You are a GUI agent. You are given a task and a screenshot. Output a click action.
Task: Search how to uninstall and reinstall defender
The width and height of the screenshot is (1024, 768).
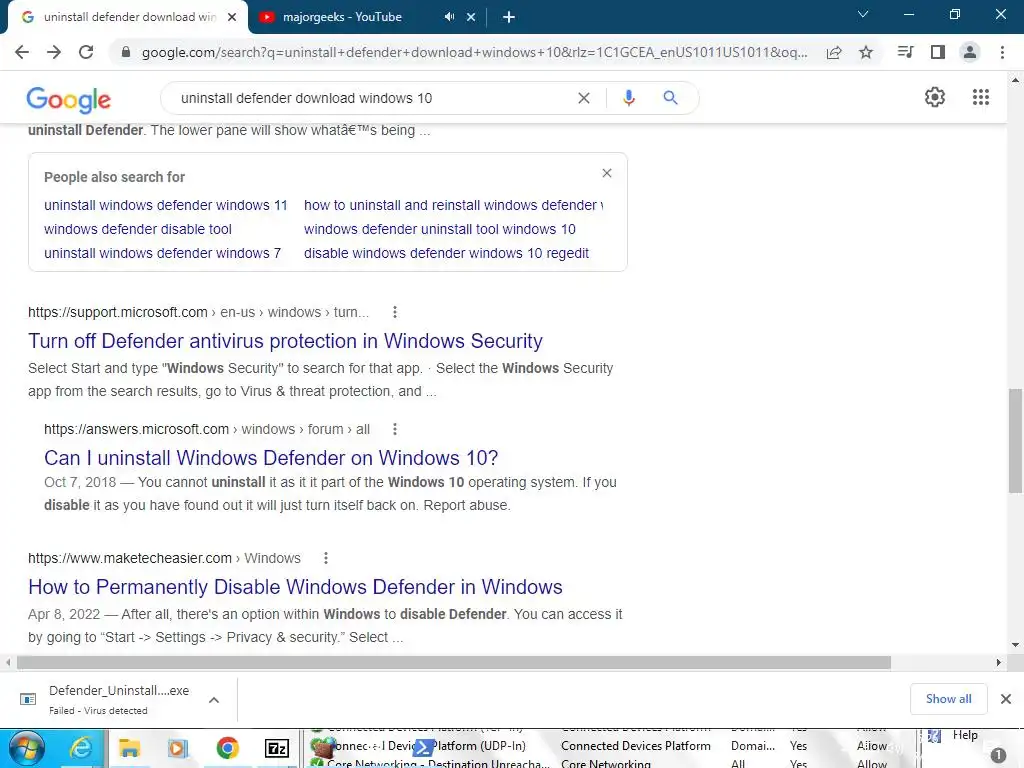453,205
